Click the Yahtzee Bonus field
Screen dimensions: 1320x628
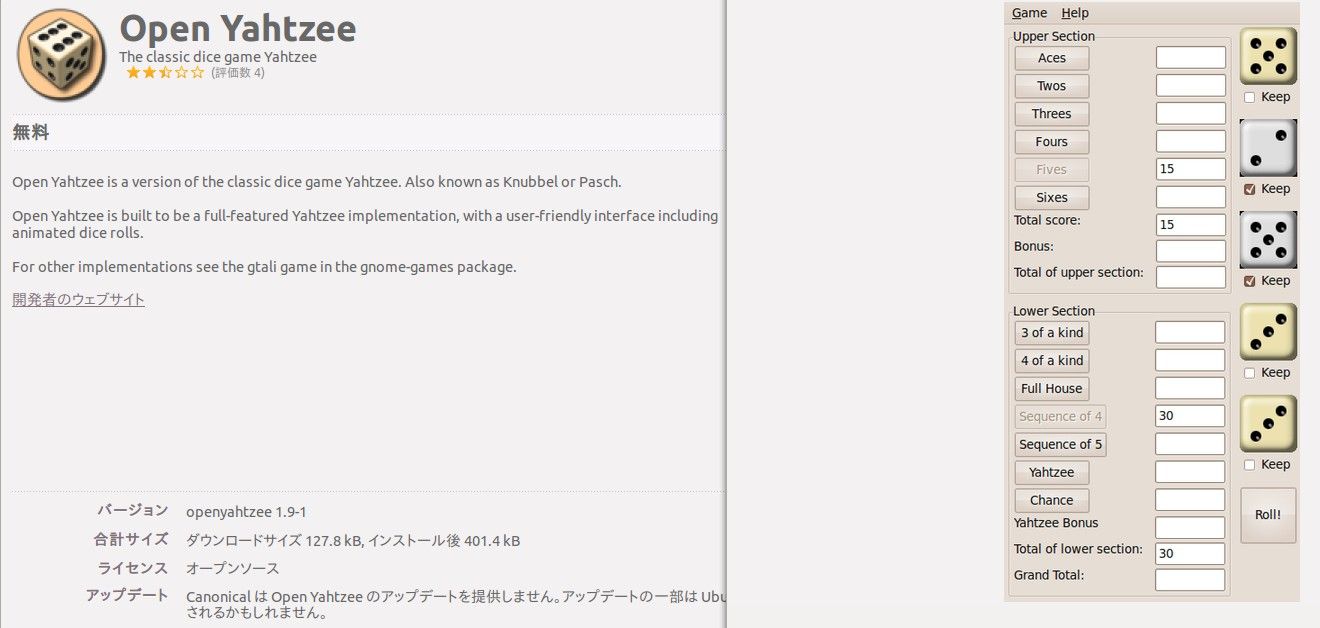click(1190, 528)
